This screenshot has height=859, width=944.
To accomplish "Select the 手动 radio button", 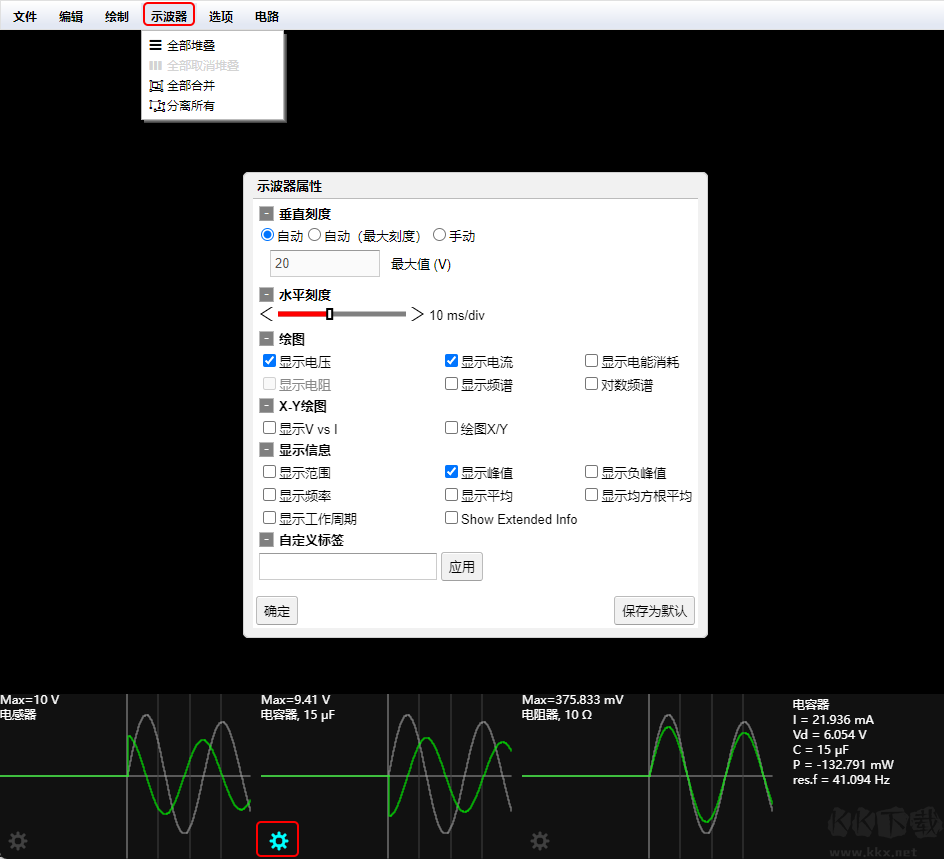I will [x=440, y=235].
